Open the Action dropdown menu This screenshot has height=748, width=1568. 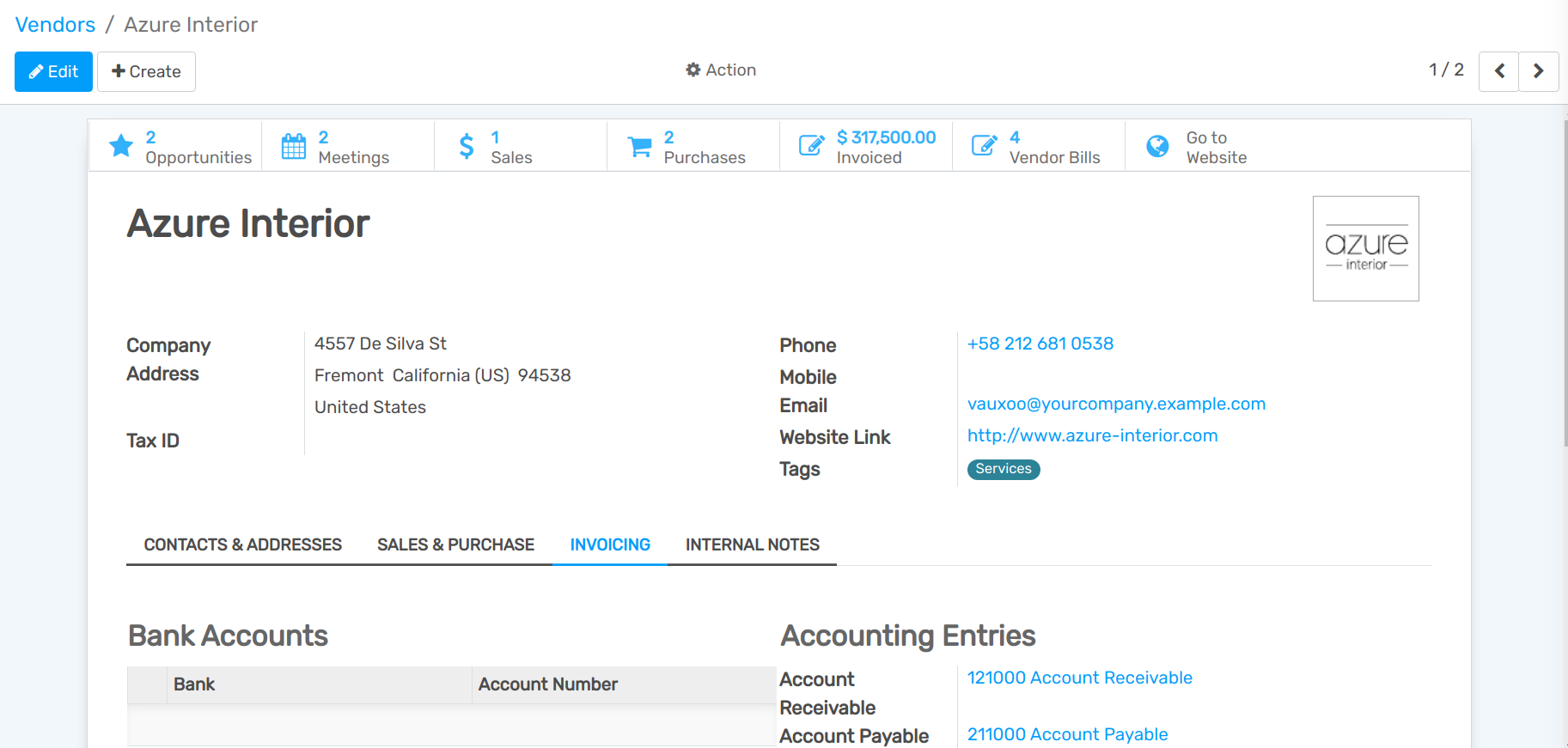(721, 70)
